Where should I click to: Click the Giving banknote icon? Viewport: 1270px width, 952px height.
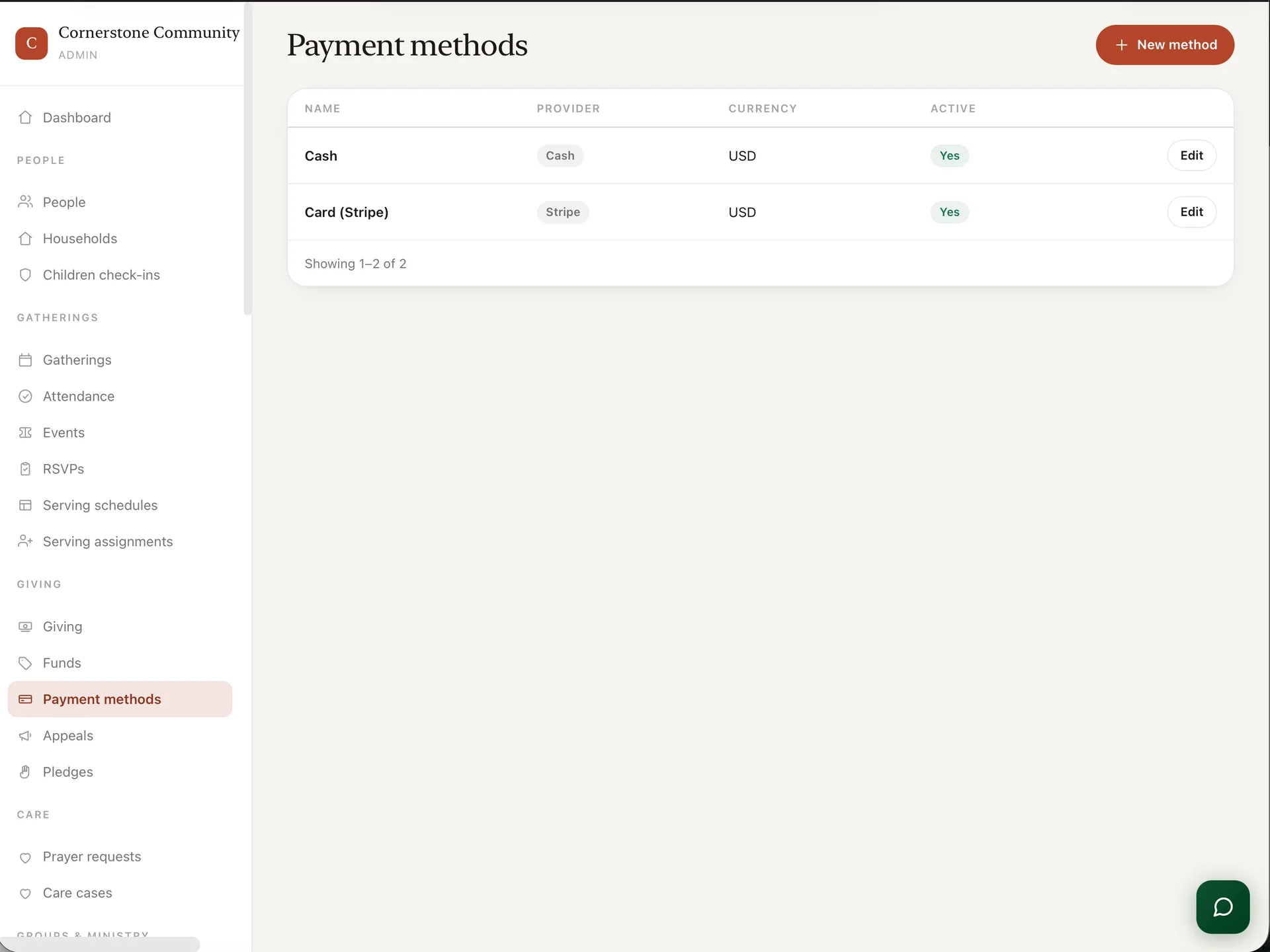(25, 626)
